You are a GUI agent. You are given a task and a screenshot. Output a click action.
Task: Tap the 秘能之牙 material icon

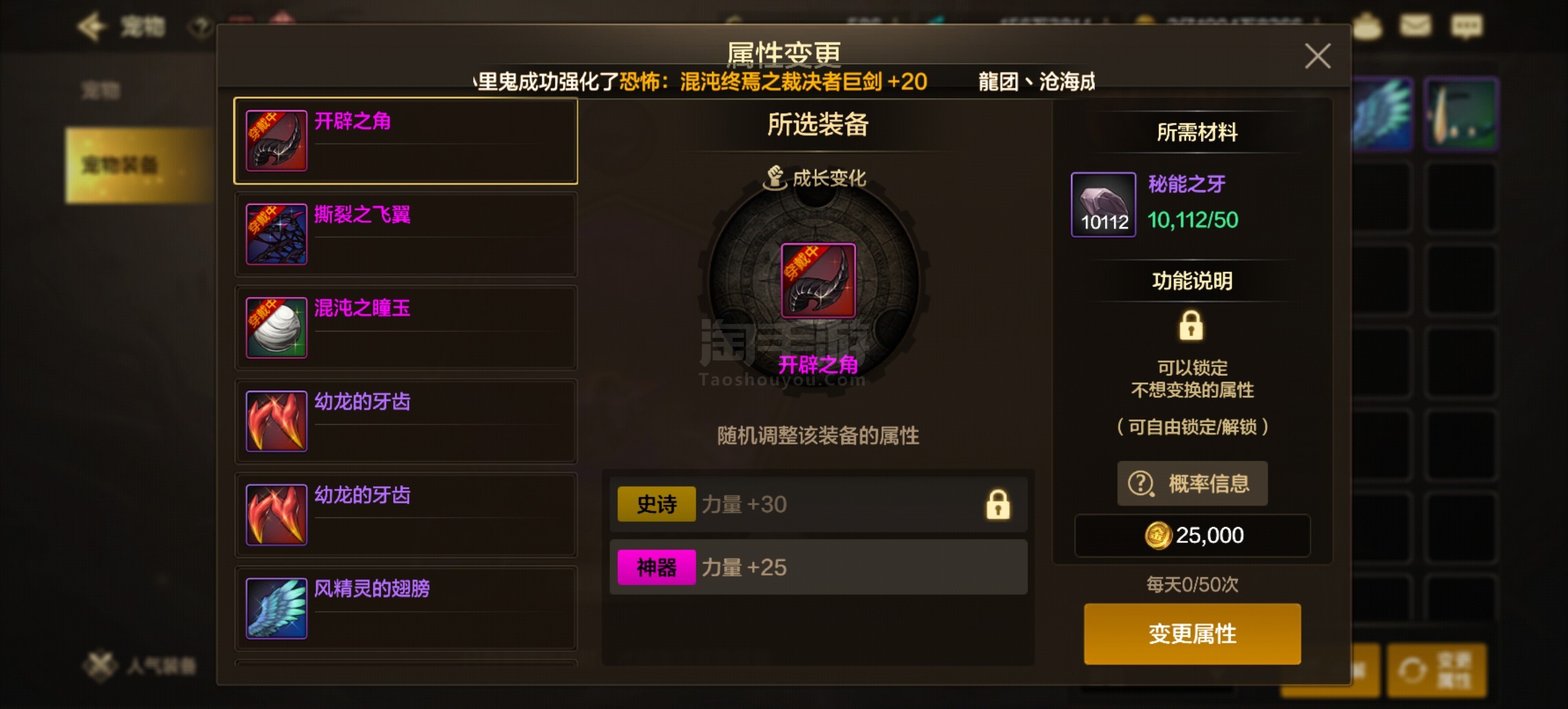click(1103, 205)
